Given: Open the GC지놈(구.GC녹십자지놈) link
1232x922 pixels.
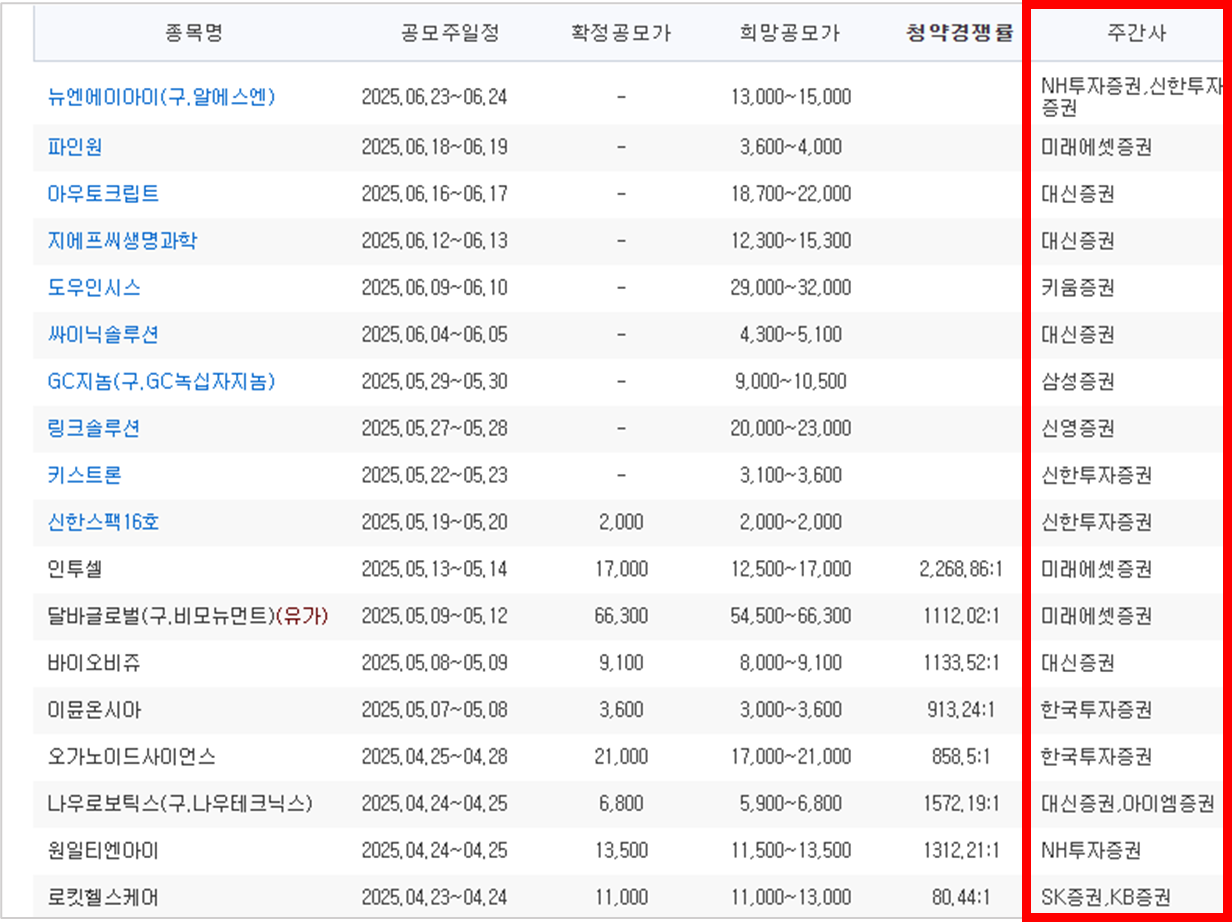Looking at the screenshot, I should point(161,381).
